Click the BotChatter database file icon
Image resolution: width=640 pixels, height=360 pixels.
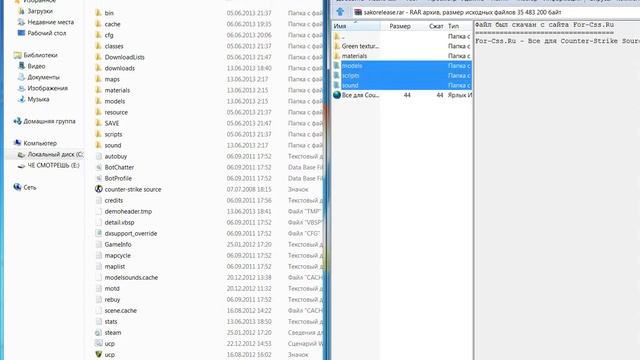click(98, 167)
